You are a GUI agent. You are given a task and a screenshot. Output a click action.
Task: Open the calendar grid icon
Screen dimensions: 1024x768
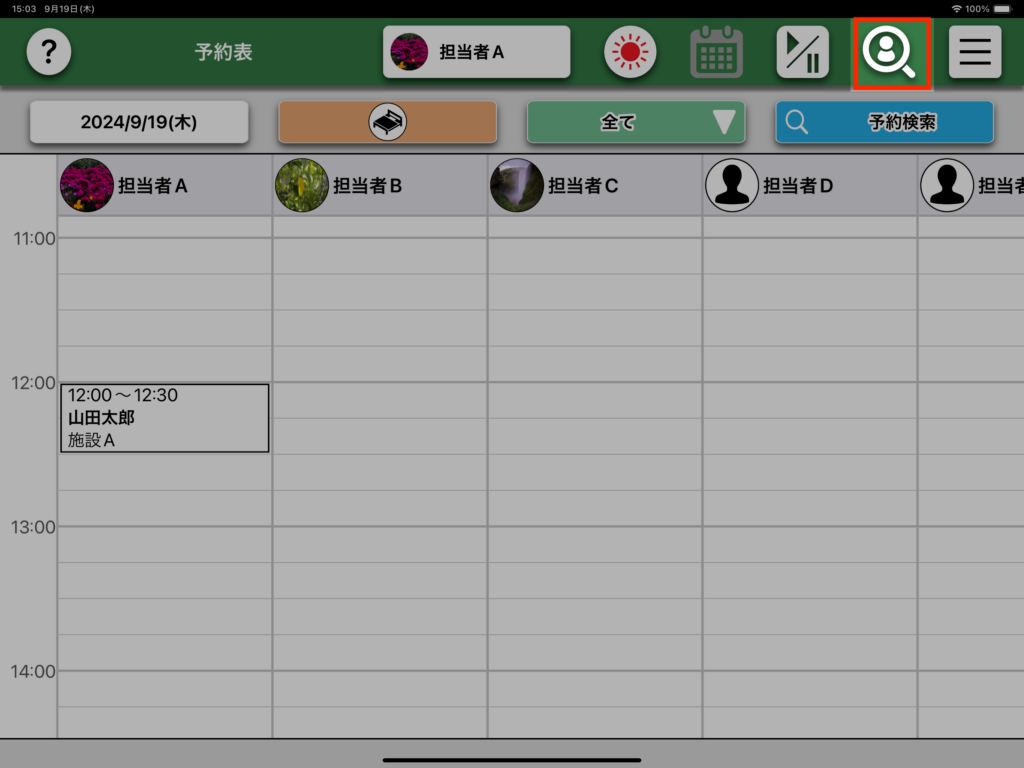[716, 52]
